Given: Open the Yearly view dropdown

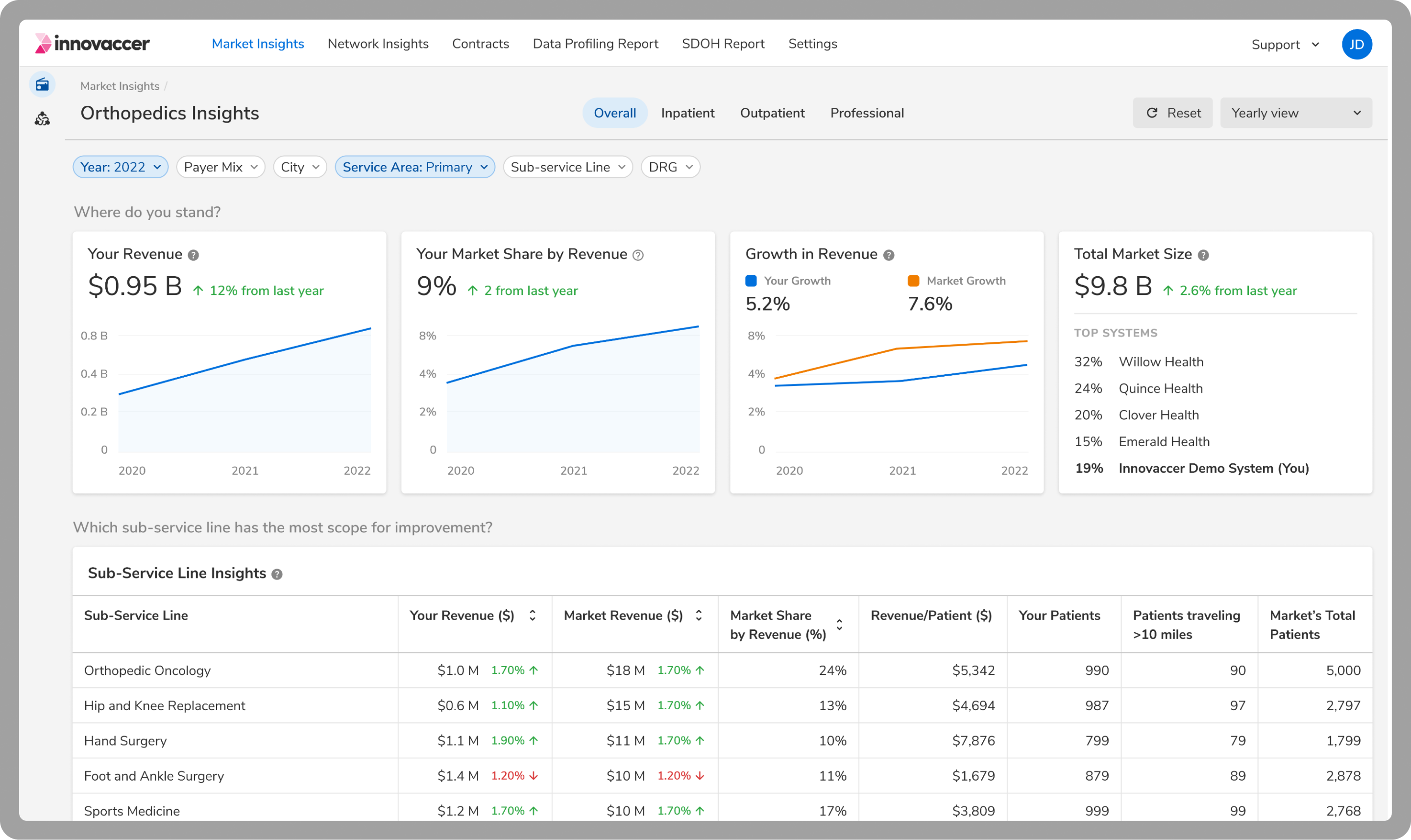Looking at the screenshot, I should click(x=1295, y=113).
